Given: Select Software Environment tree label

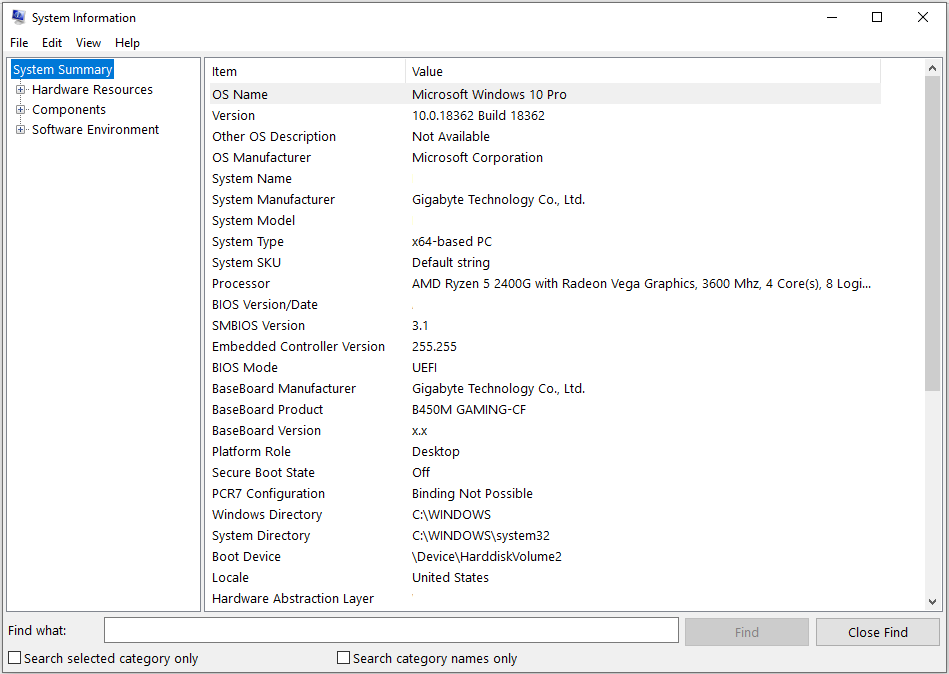Looking at the screenshot, I should coord(96,129).
